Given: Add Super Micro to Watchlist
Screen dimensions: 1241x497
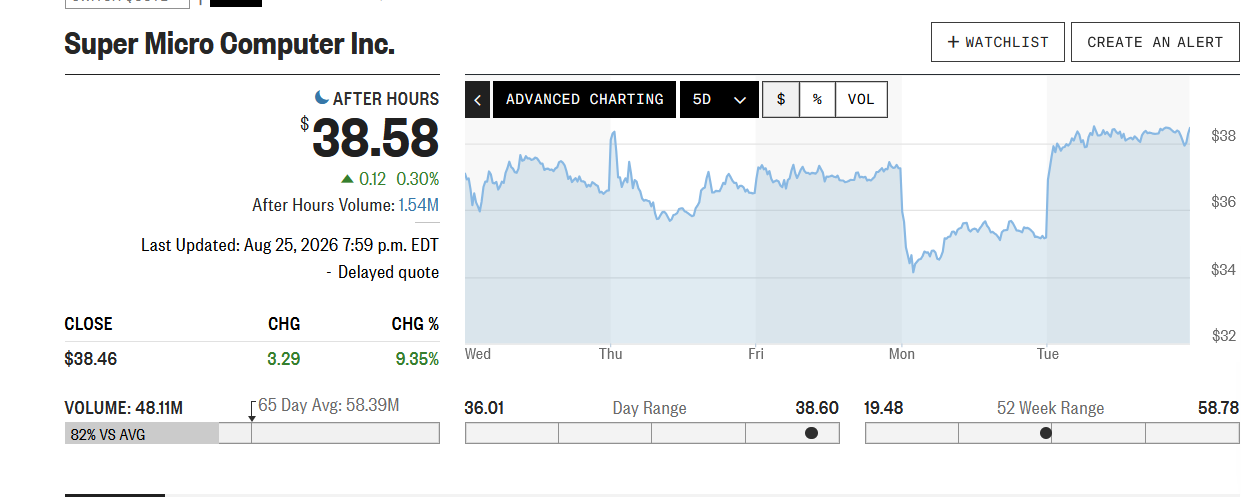Looking at the screenshot, I should (998, 42).
